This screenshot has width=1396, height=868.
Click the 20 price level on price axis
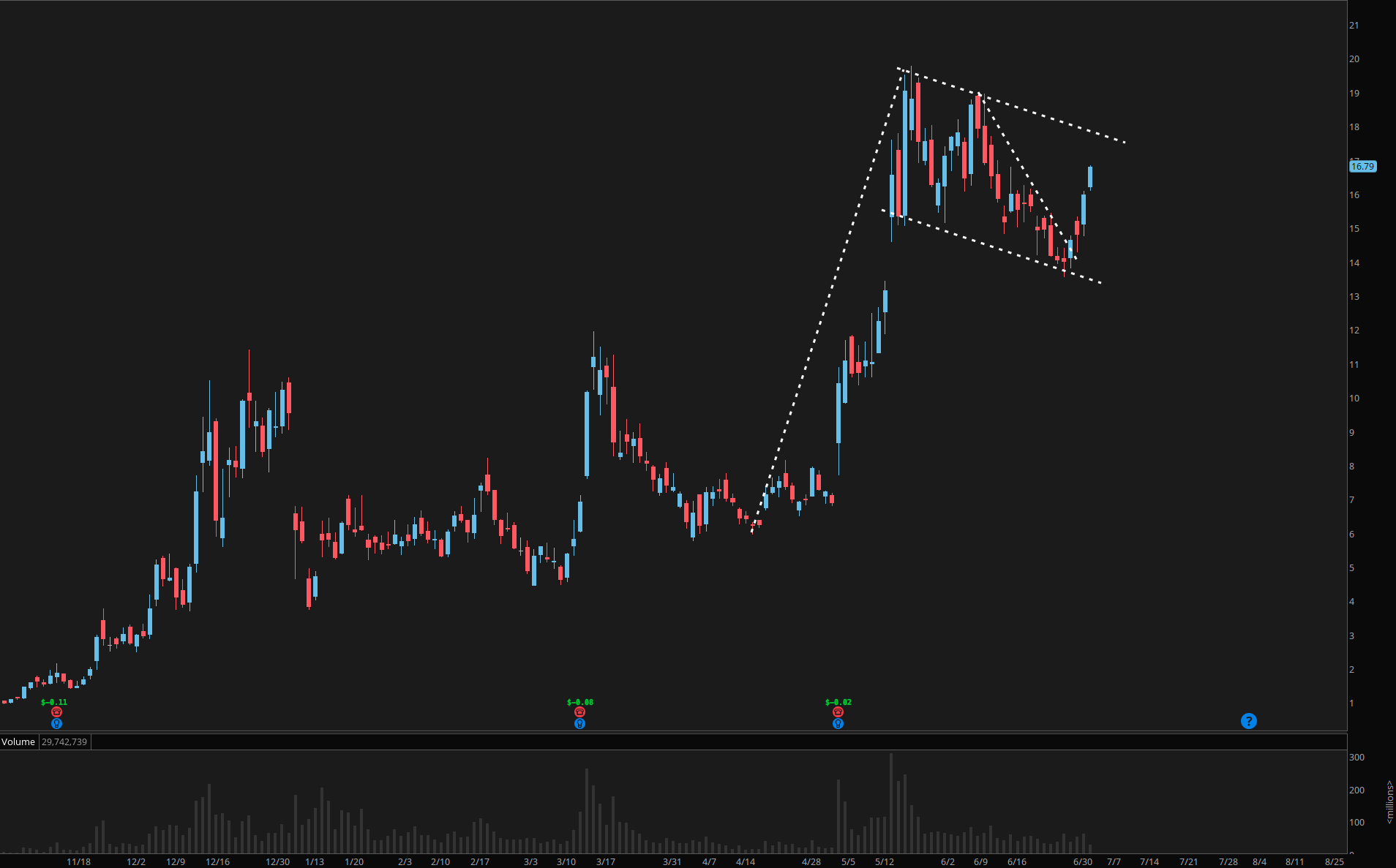1354,59
